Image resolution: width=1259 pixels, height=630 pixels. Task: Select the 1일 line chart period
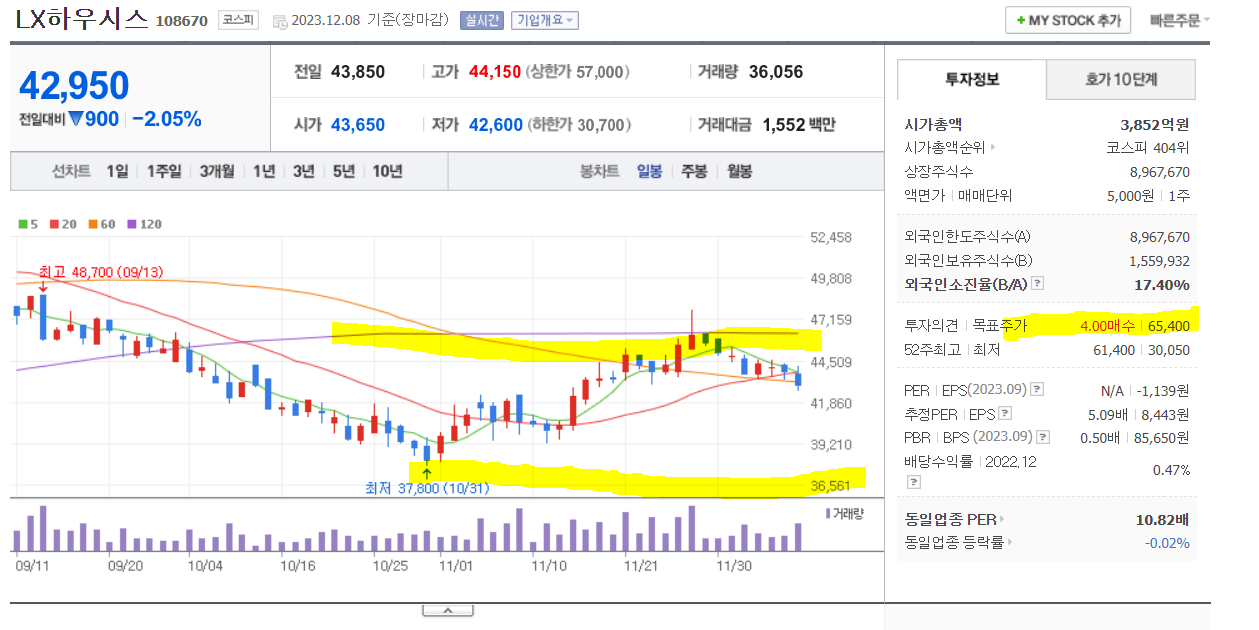(x=118, y=171)
